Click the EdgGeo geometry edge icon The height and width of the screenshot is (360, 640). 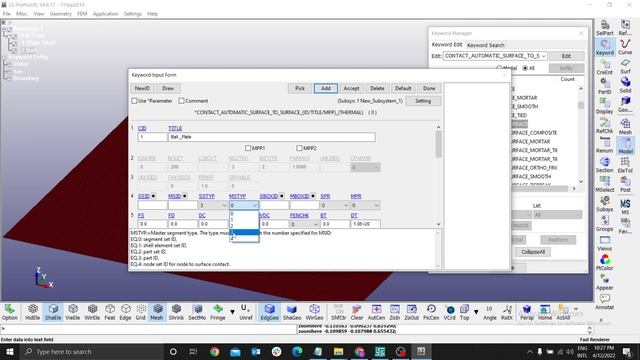click(x=269, y=312)
